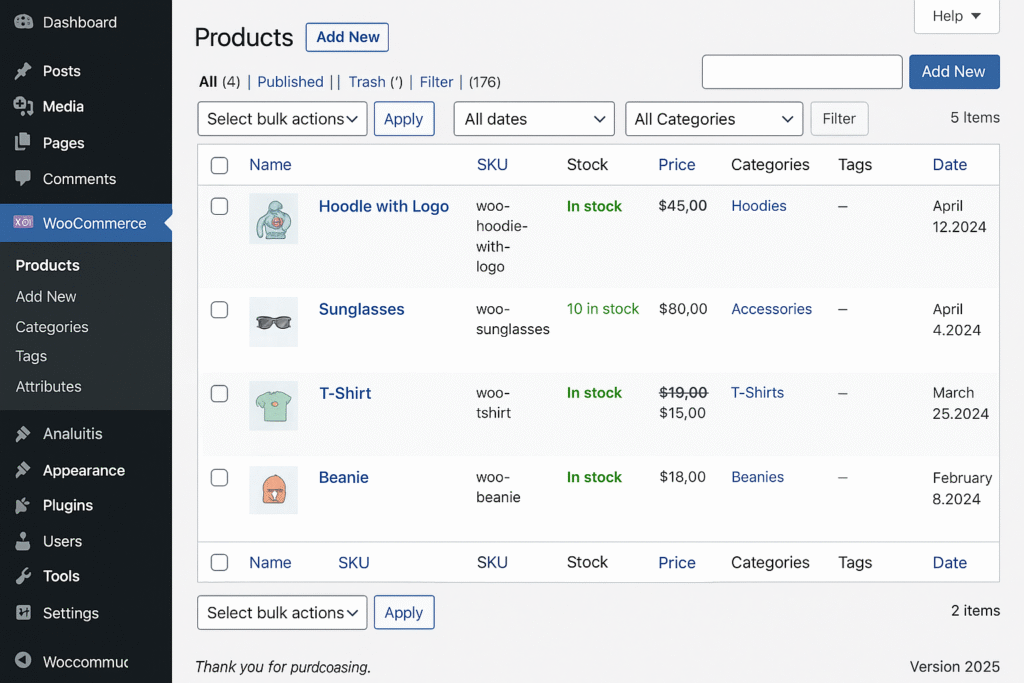Open the All dates dropdown

tap(534, 119)
